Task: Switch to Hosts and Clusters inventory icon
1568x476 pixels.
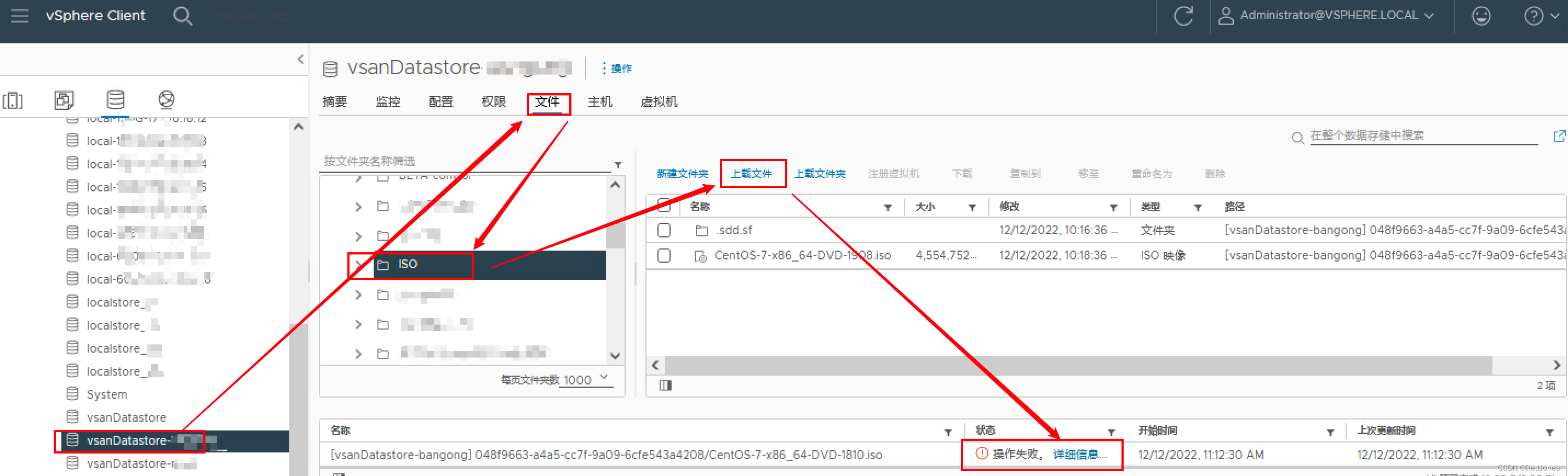Action: 13,100
